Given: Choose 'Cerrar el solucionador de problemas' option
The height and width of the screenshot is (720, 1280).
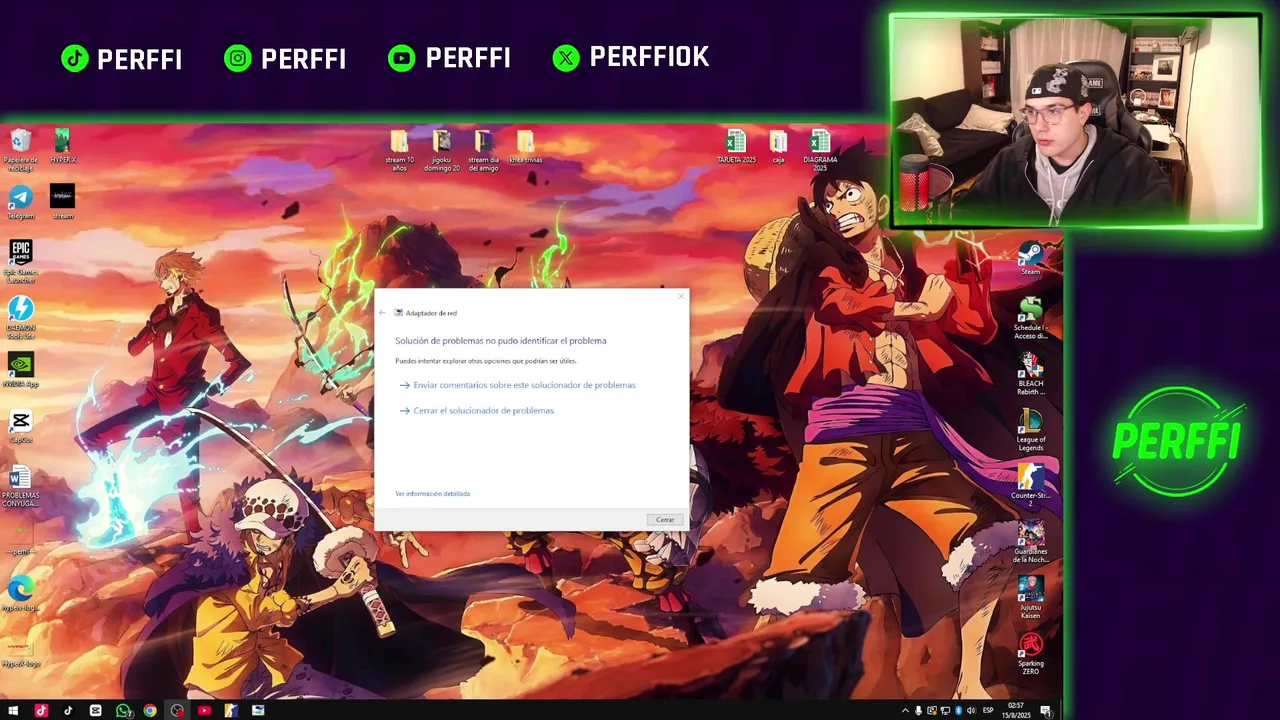Looking at the screenshot, I should (483, 410).
